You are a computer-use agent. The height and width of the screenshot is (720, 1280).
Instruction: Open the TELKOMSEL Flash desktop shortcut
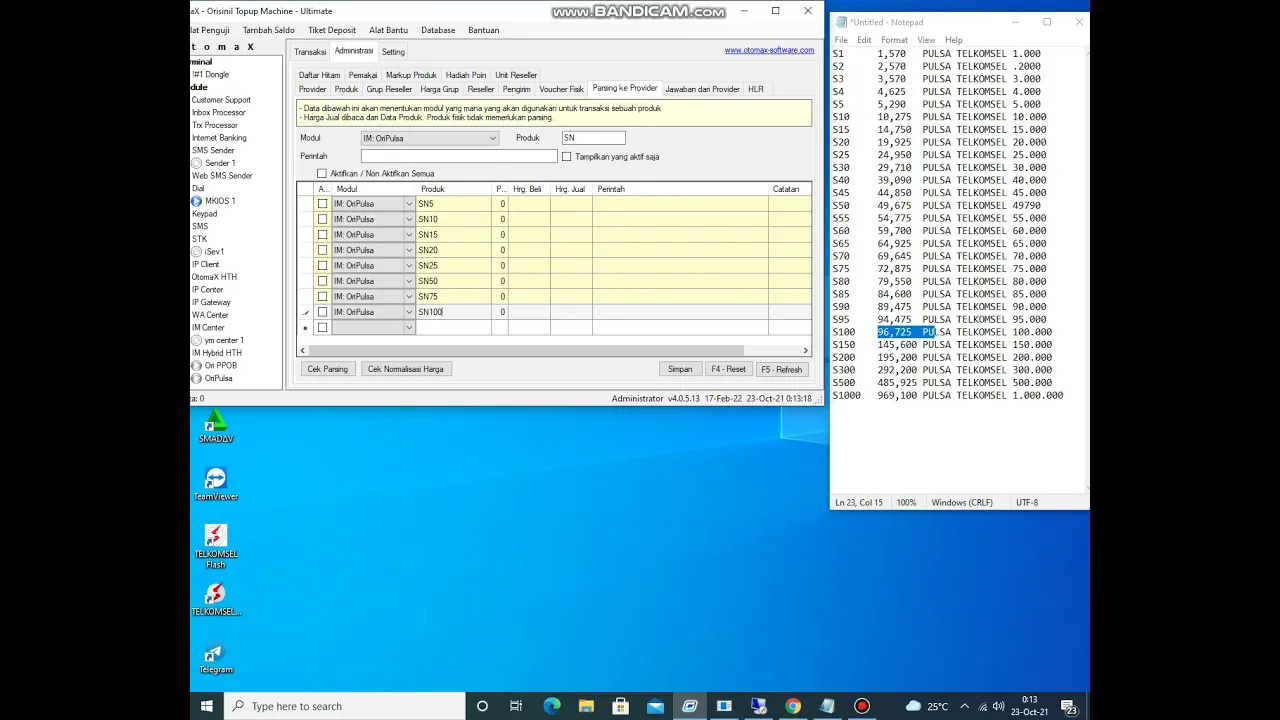tap(215, 546)
